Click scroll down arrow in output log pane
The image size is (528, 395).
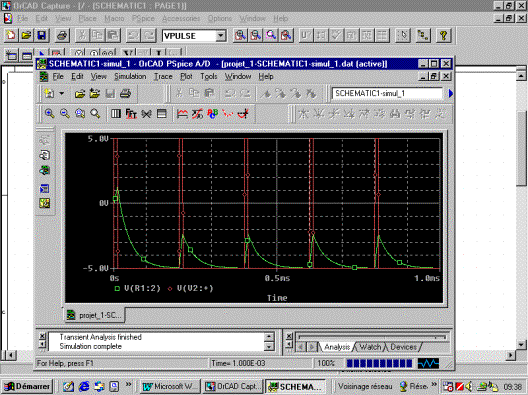269,347
